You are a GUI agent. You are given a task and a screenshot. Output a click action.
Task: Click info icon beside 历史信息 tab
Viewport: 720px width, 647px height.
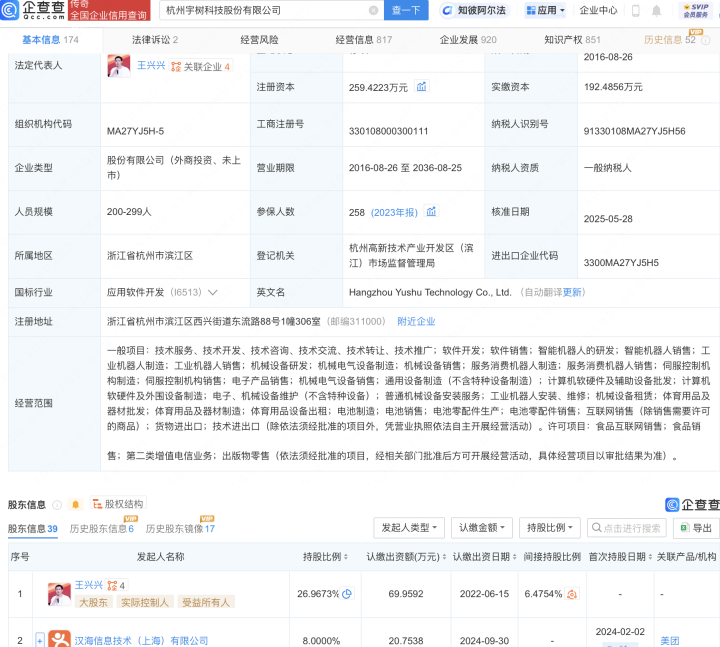[706, 40]
